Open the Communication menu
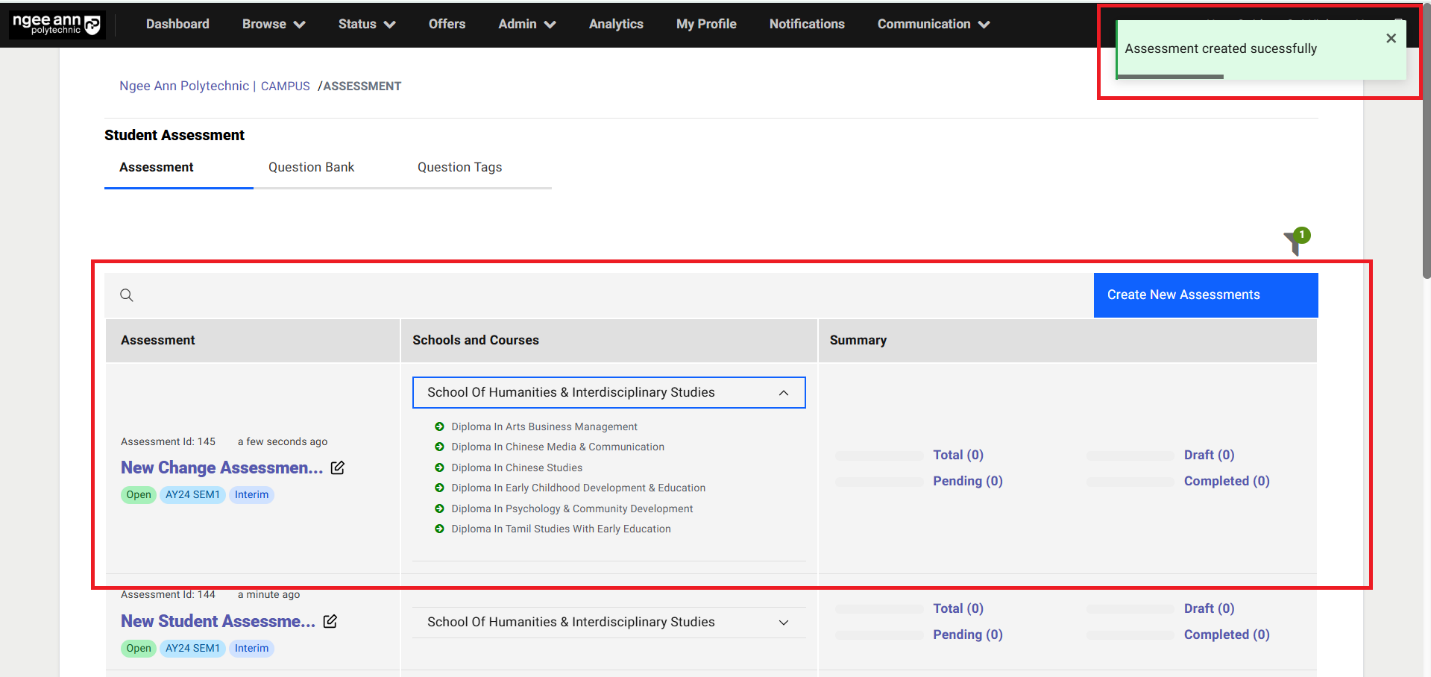The height and width of the screenshot is (677, 1431). pyautogui.click(x=933, y=24)
